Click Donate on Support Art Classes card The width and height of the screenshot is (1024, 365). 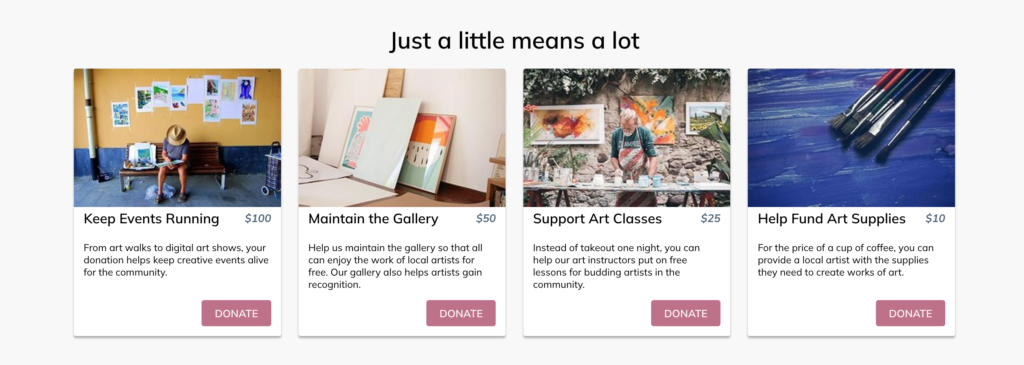pyautogui.click(x=685, y=313)
